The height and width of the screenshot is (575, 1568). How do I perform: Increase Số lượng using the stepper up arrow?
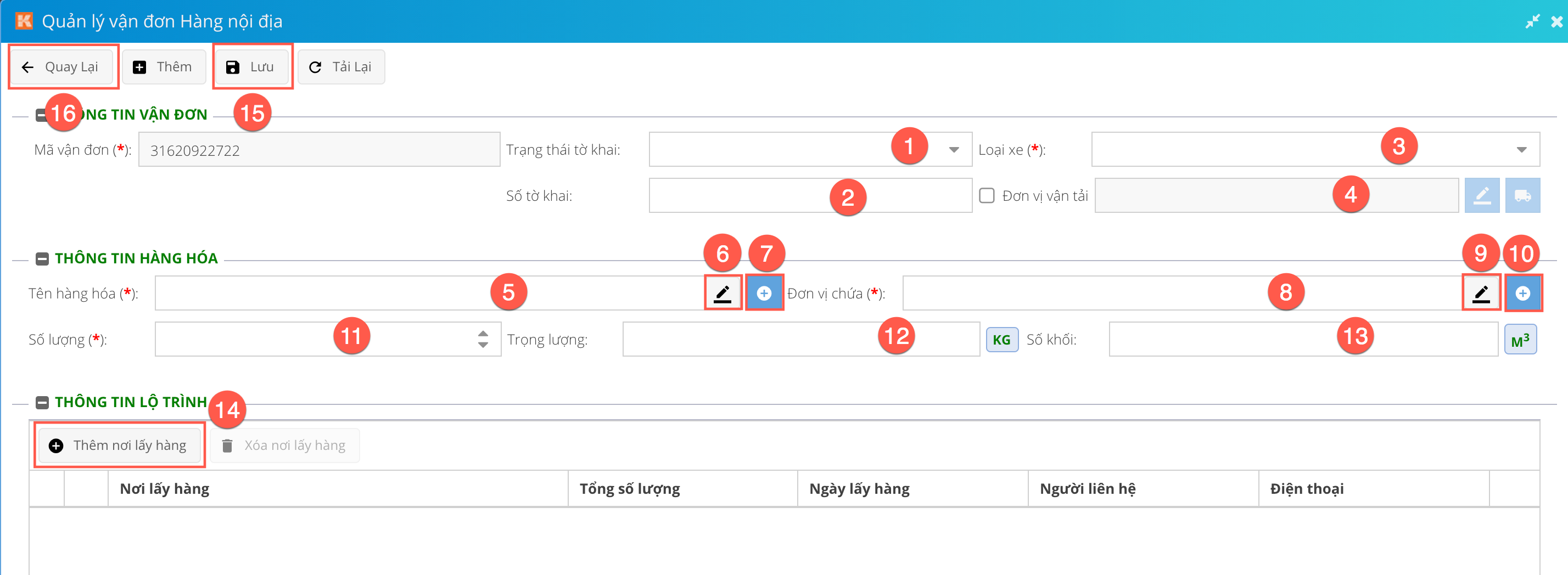(483, 334)
